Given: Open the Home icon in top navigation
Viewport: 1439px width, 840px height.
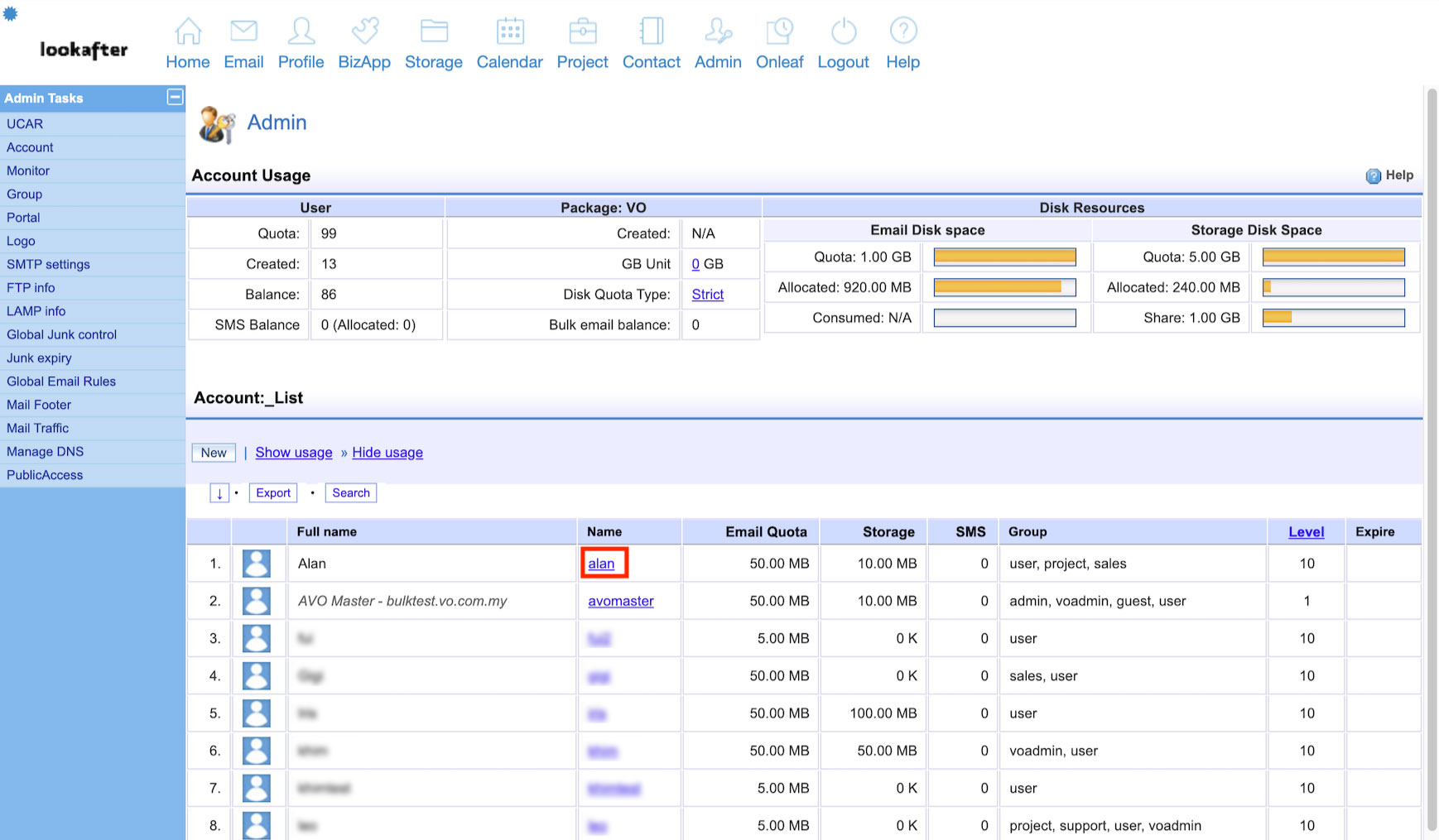Looking at the screenshot, I should (188, 32).
